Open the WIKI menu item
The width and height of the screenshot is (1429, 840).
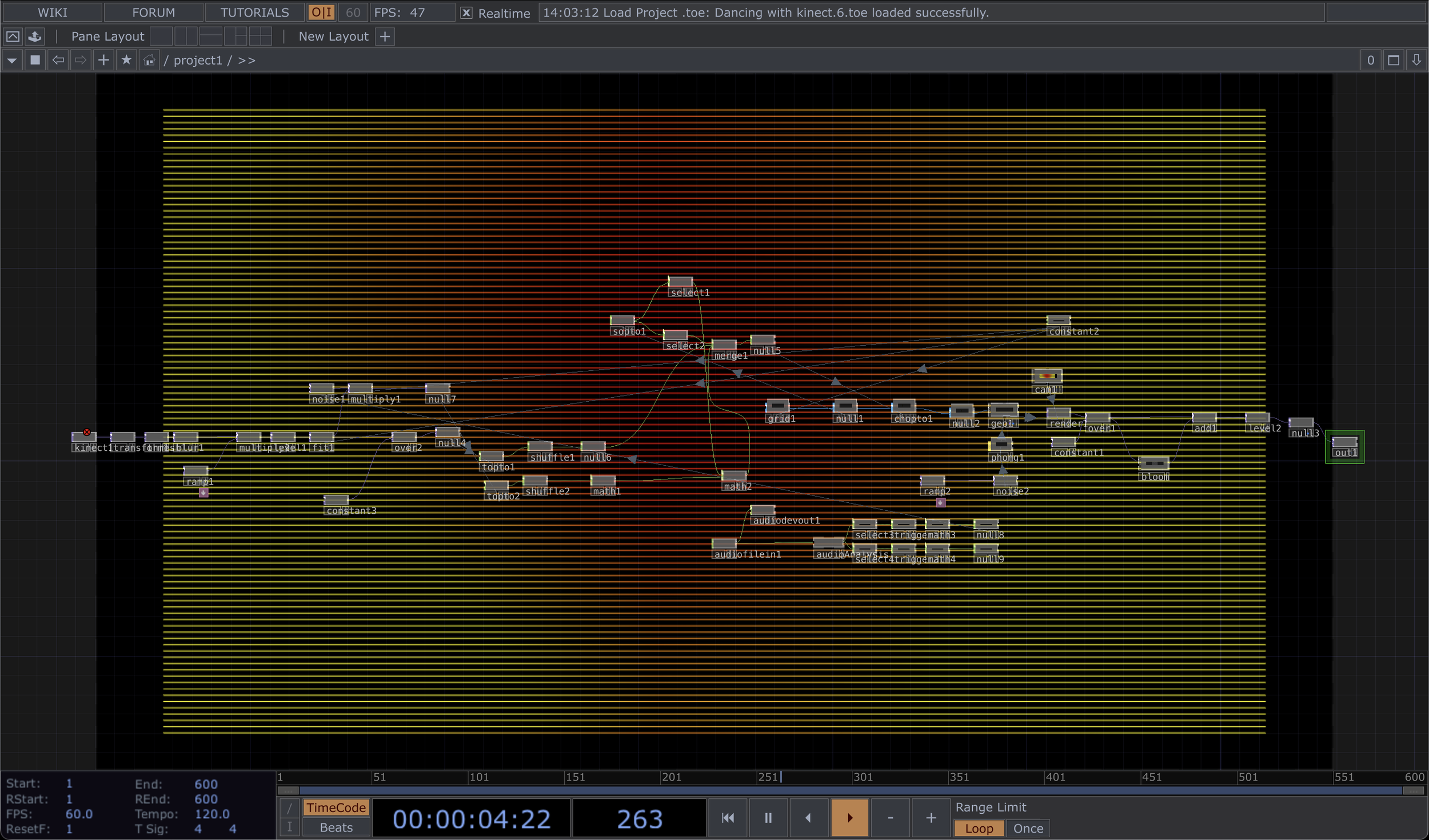(53, 13)
